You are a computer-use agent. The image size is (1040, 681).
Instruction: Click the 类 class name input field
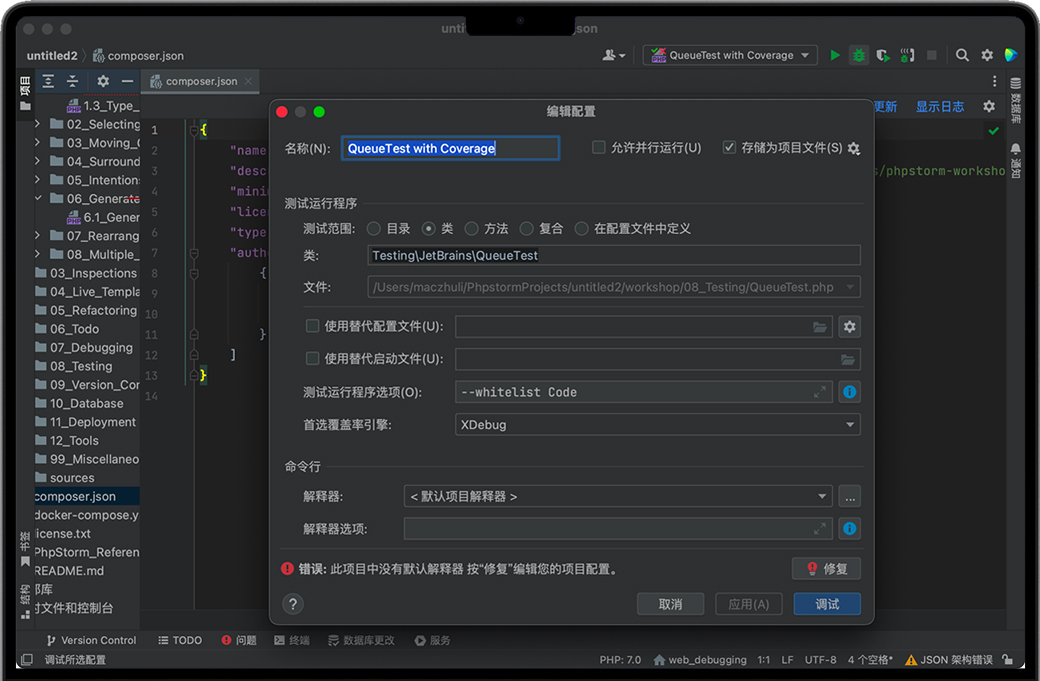pyautogui.click(x=614, y=255)
